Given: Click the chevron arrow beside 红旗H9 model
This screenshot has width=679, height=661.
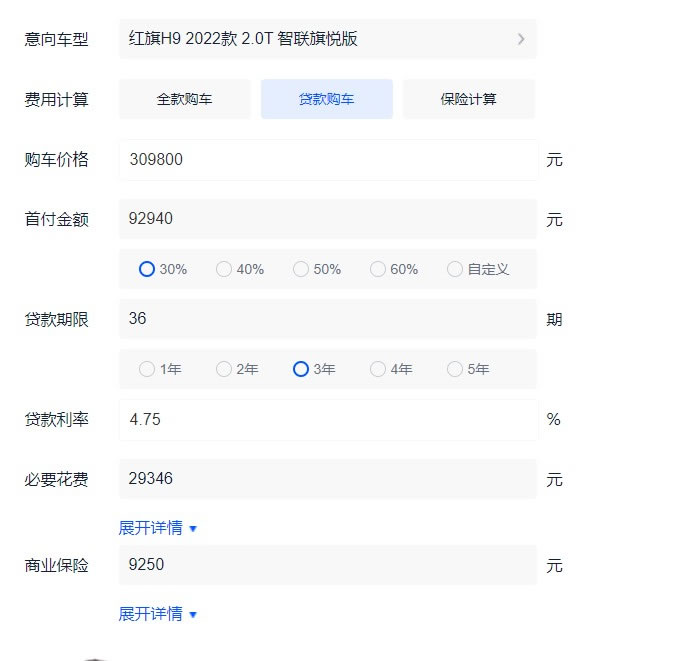Looking at the screenshot, I should (521, 39).
